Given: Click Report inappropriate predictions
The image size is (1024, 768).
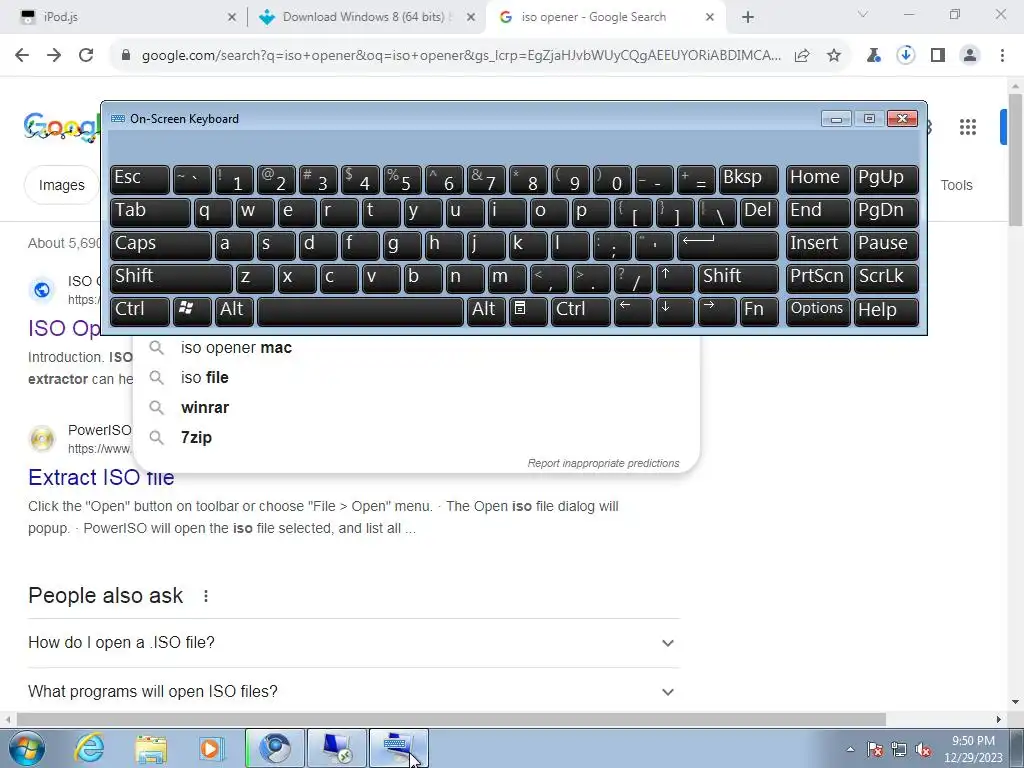Looking at the screenshot, I should click(603, 463).
